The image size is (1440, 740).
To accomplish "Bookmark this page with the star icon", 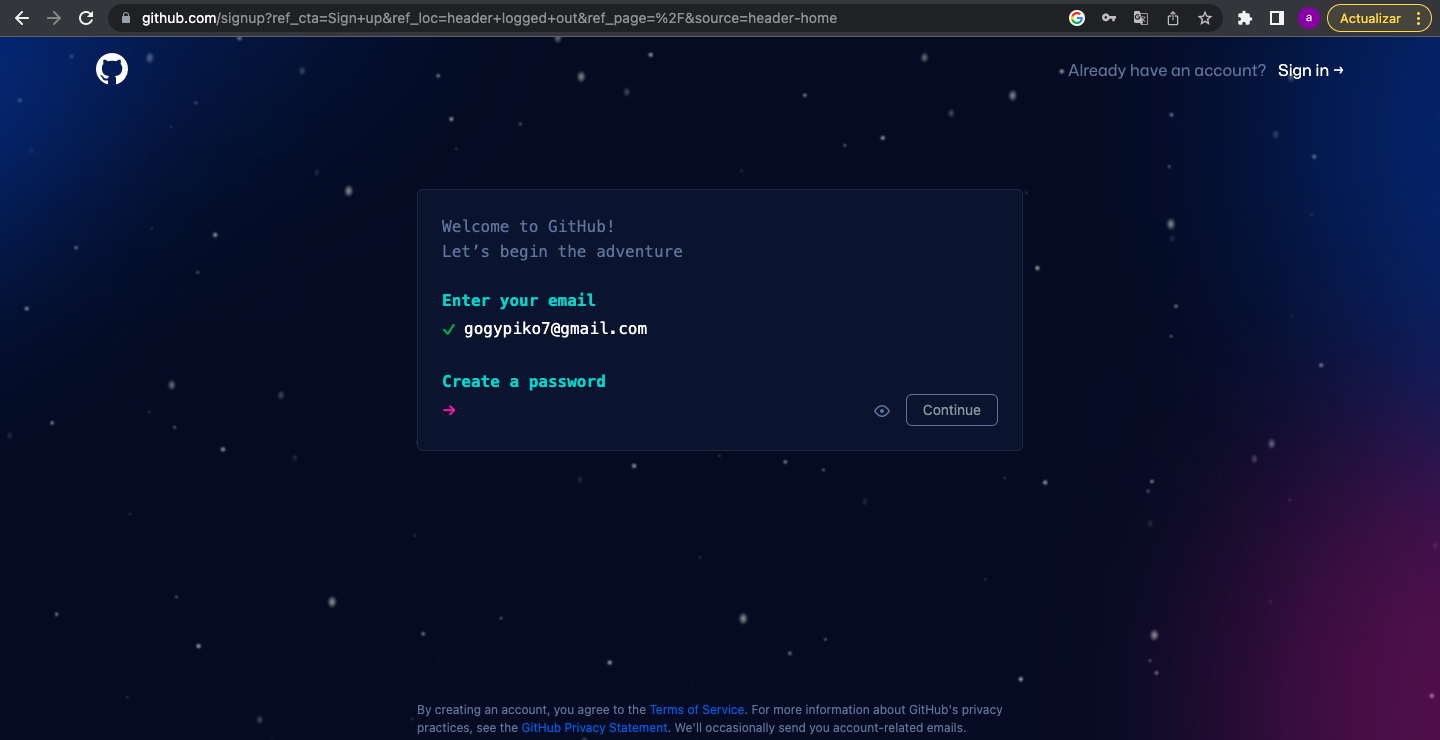I will coord(1205,18).
